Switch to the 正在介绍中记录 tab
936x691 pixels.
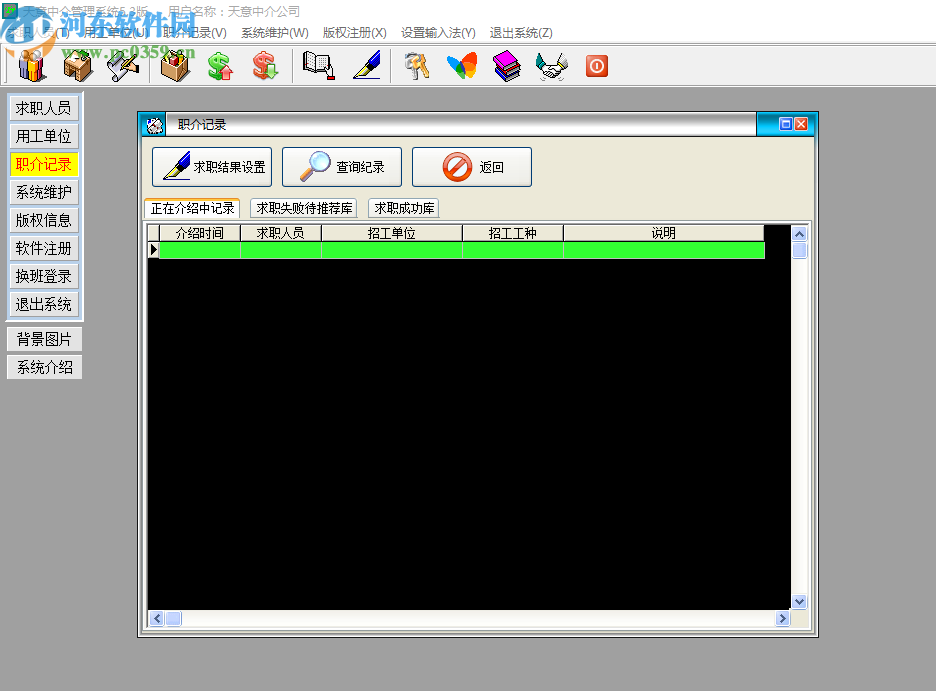coord(192,208)
